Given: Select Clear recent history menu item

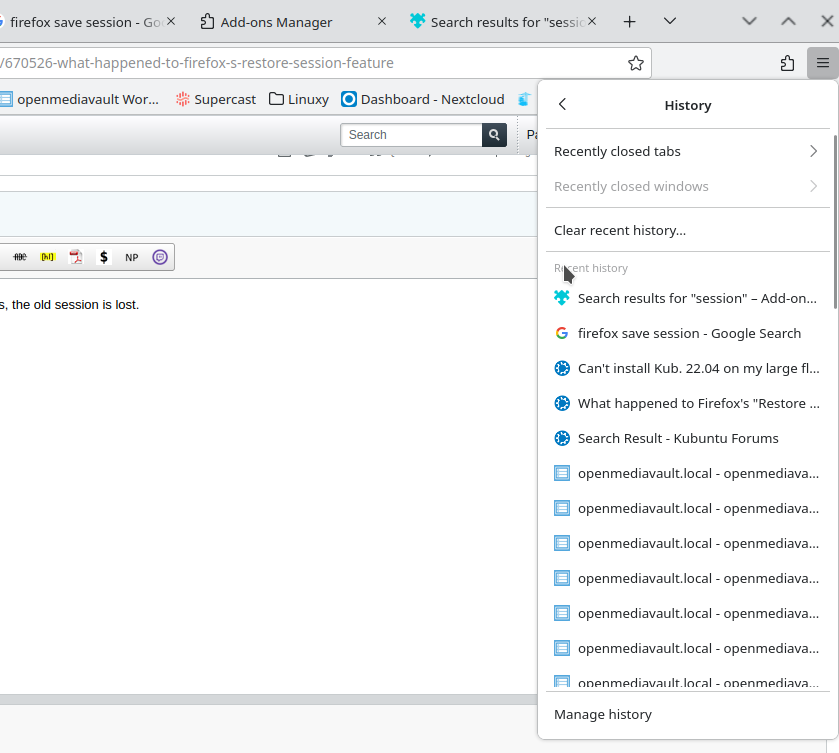Looking at the screenshot, I should click(x=620, y=230).
